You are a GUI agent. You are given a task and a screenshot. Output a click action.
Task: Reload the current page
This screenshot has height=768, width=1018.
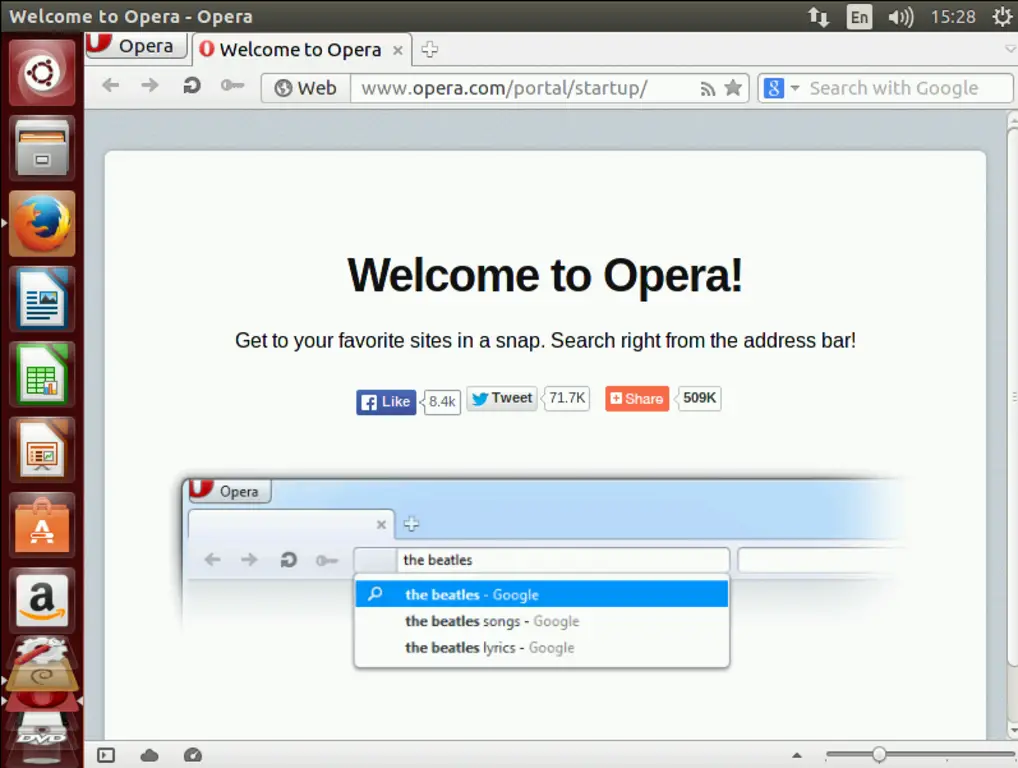pyautogui.click(x=192, y=86)
